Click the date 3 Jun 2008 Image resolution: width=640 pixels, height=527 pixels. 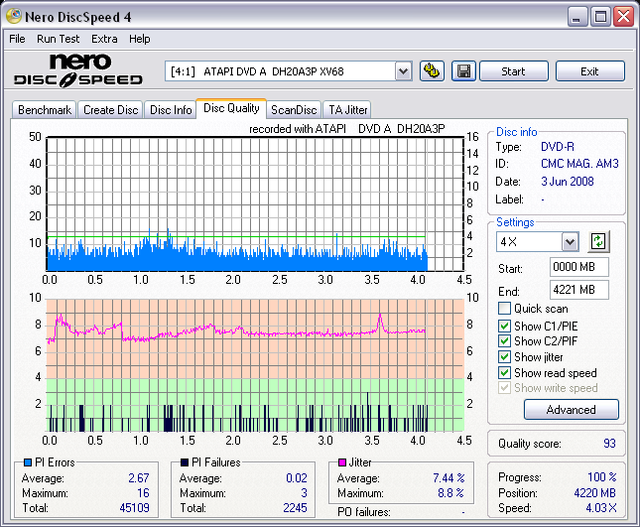tap(567, 181)
